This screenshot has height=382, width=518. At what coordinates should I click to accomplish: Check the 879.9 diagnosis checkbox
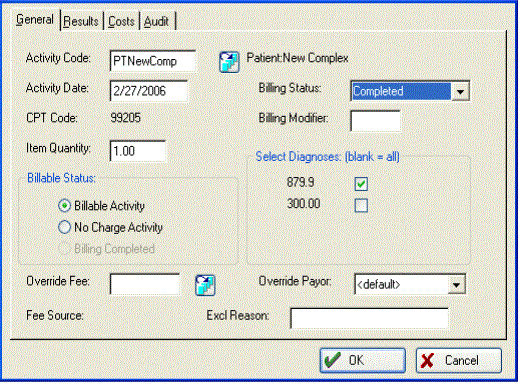(361, 184)
